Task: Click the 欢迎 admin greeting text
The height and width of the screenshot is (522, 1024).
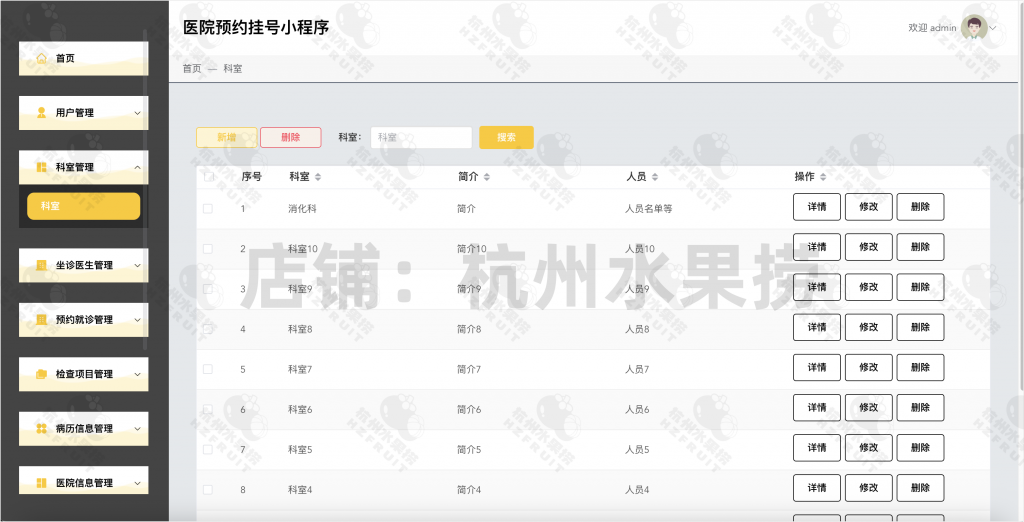Action: click(932, 27)
